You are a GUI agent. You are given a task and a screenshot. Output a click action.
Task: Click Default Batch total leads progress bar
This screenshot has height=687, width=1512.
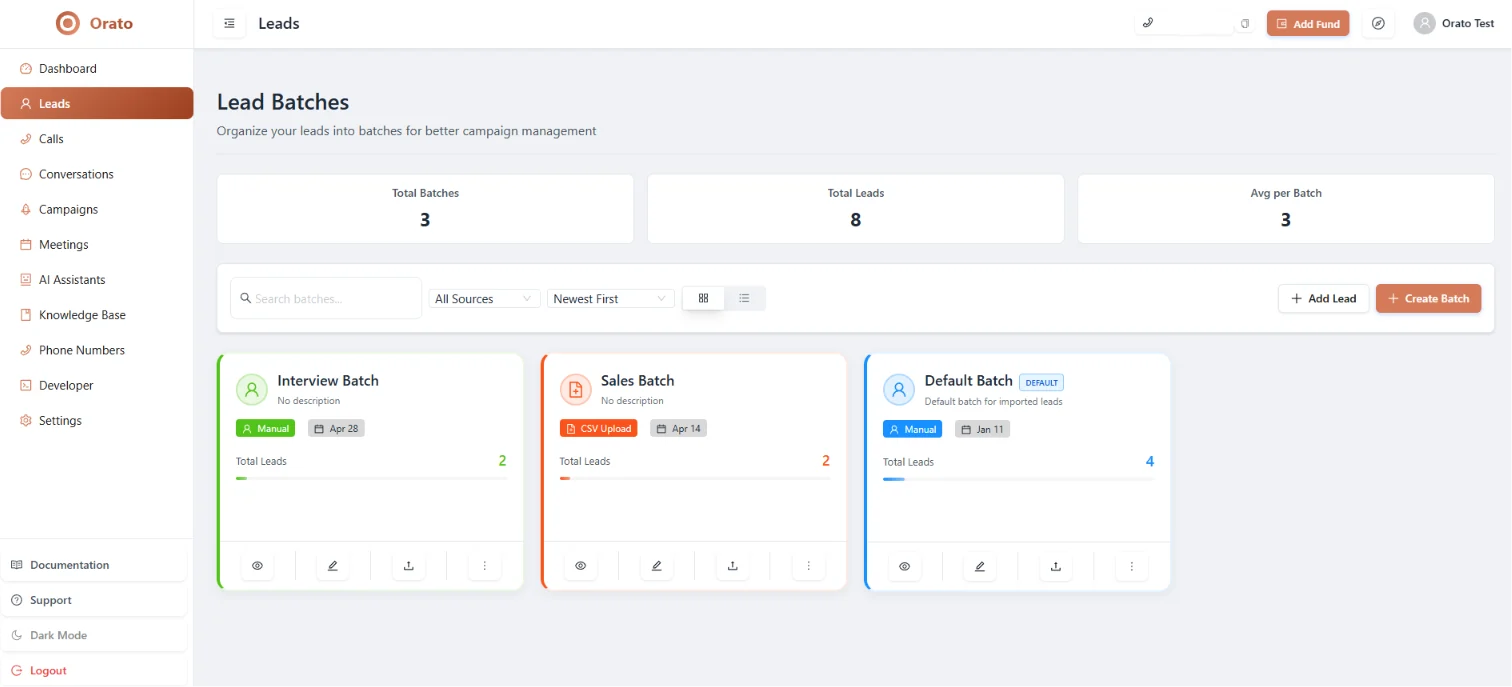click(x=1018, y=479)
